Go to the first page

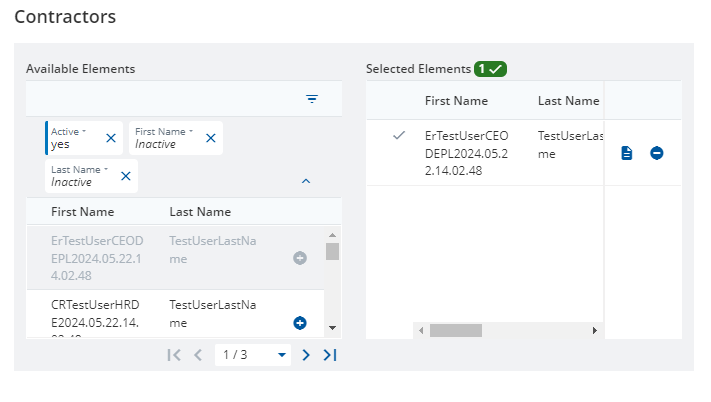(x=174, y=355)
